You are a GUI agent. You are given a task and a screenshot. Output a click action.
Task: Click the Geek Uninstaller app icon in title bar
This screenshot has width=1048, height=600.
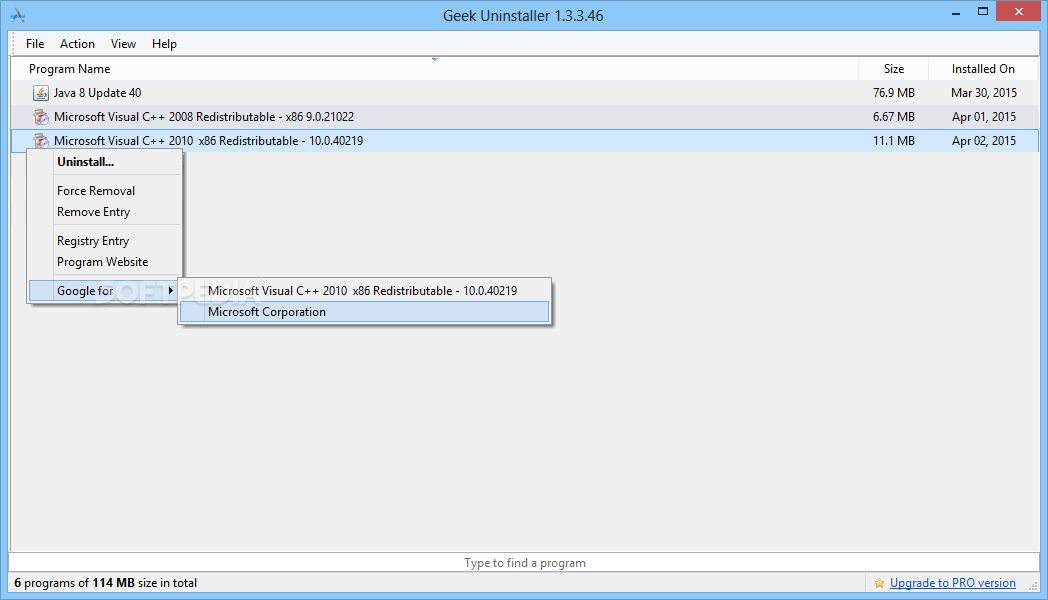coord(18,15)
